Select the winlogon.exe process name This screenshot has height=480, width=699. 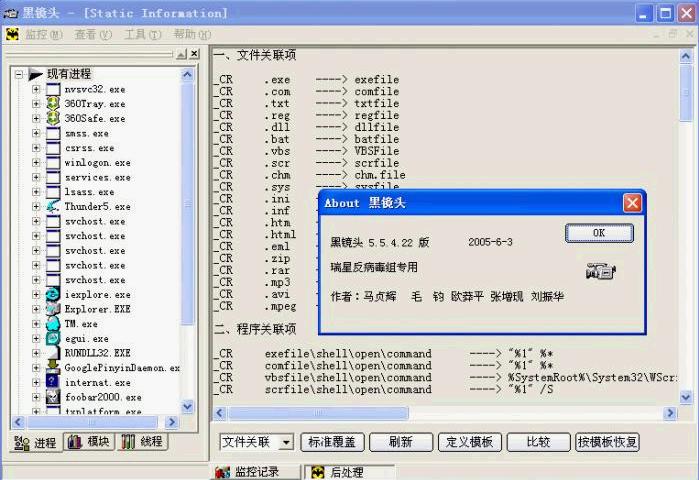pyautogui.click(x=98, y=163)
